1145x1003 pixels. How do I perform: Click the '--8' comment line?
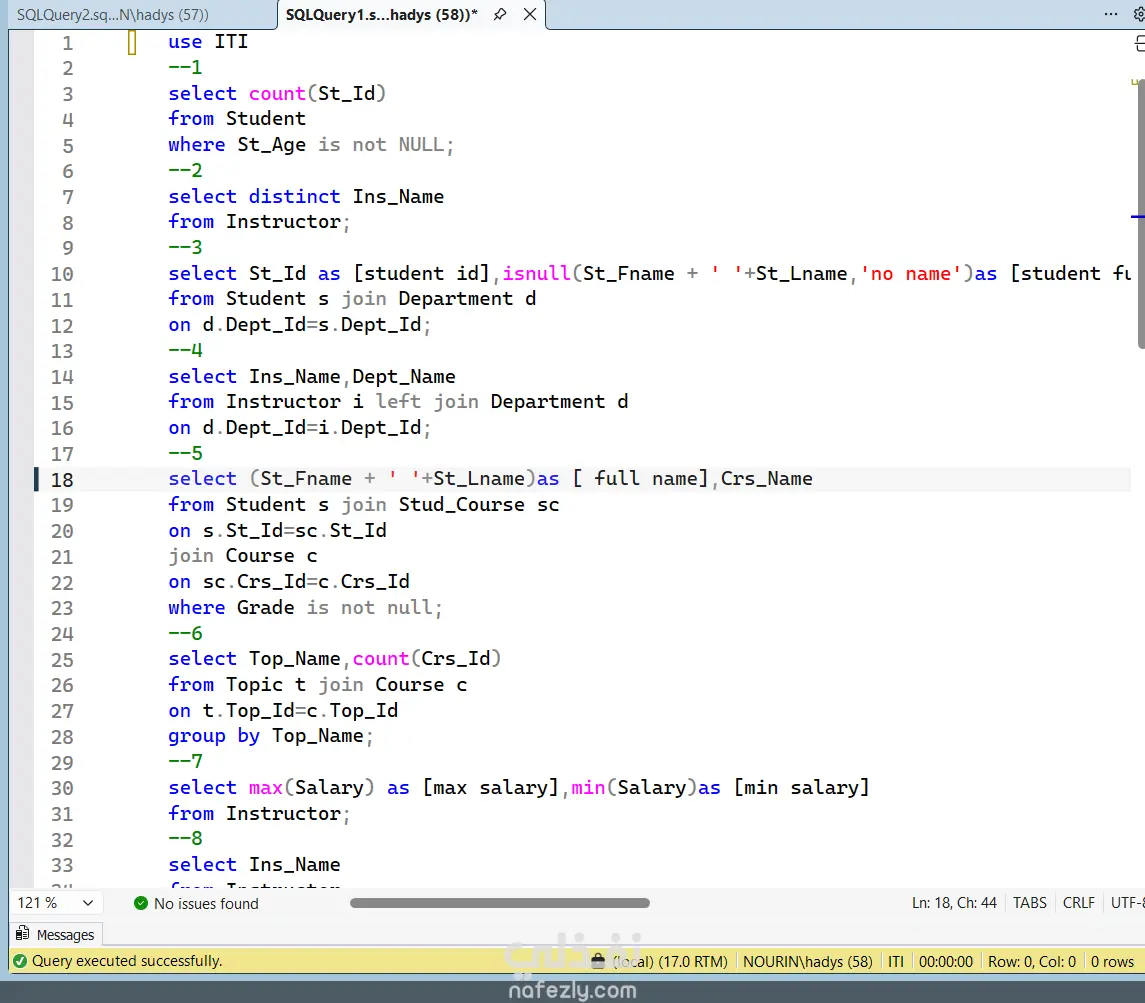[x=185, y=838]
